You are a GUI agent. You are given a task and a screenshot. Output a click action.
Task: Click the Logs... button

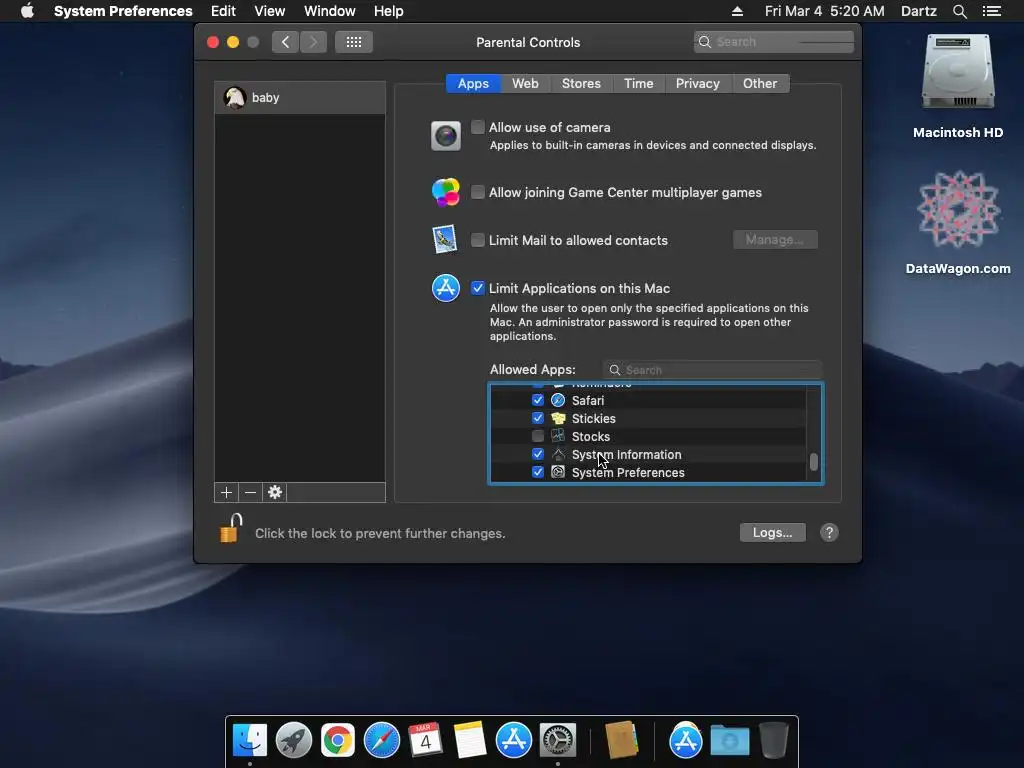(773, 533)
